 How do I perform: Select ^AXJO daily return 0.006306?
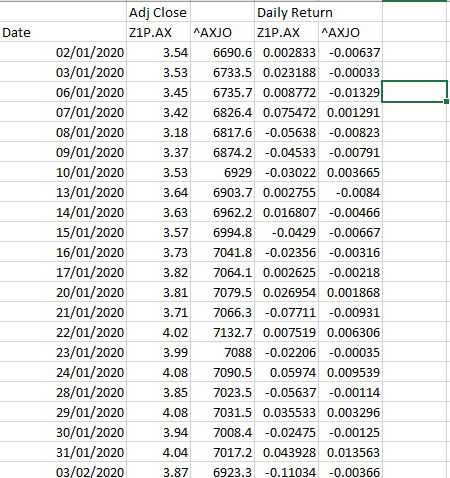click(350, 332)
